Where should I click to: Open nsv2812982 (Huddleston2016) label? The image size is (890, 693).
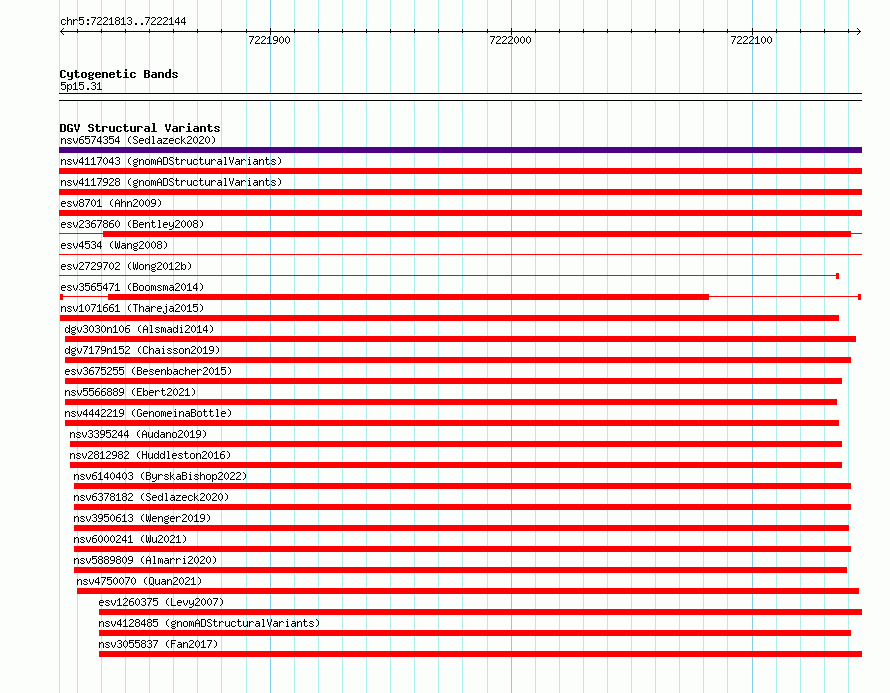(150, 455)
